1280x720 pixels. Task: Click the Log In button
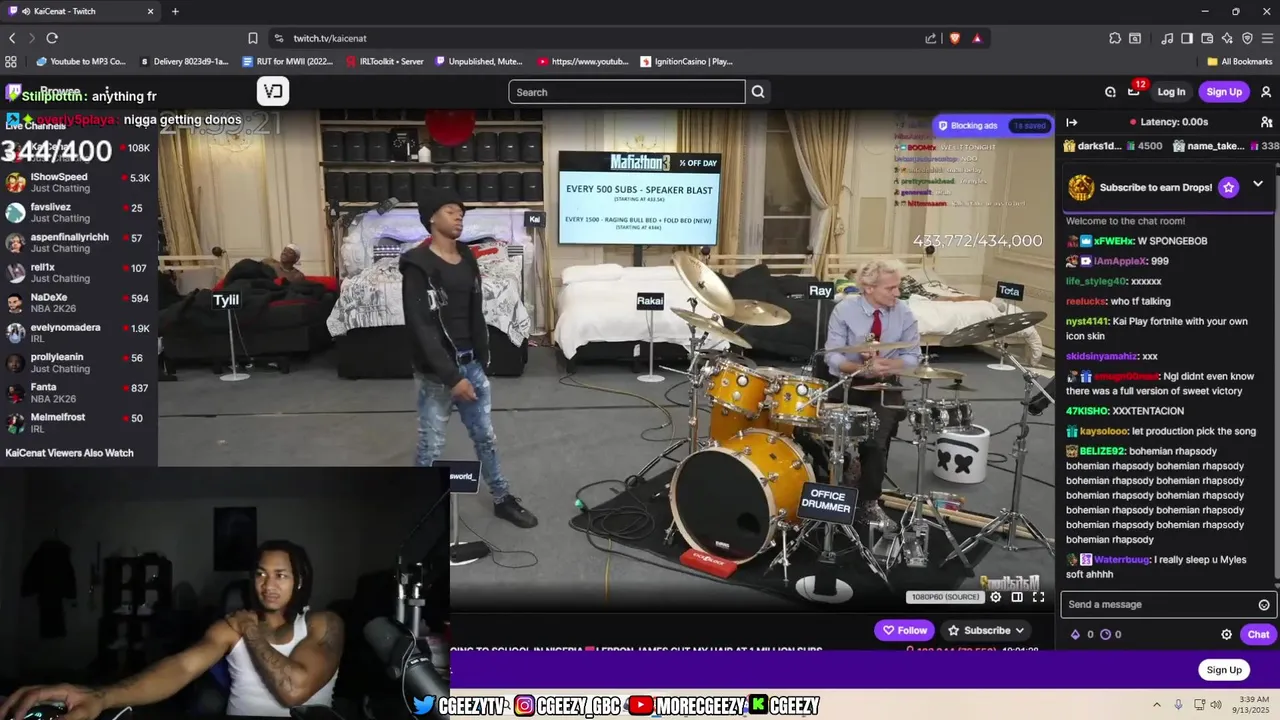1171,92
